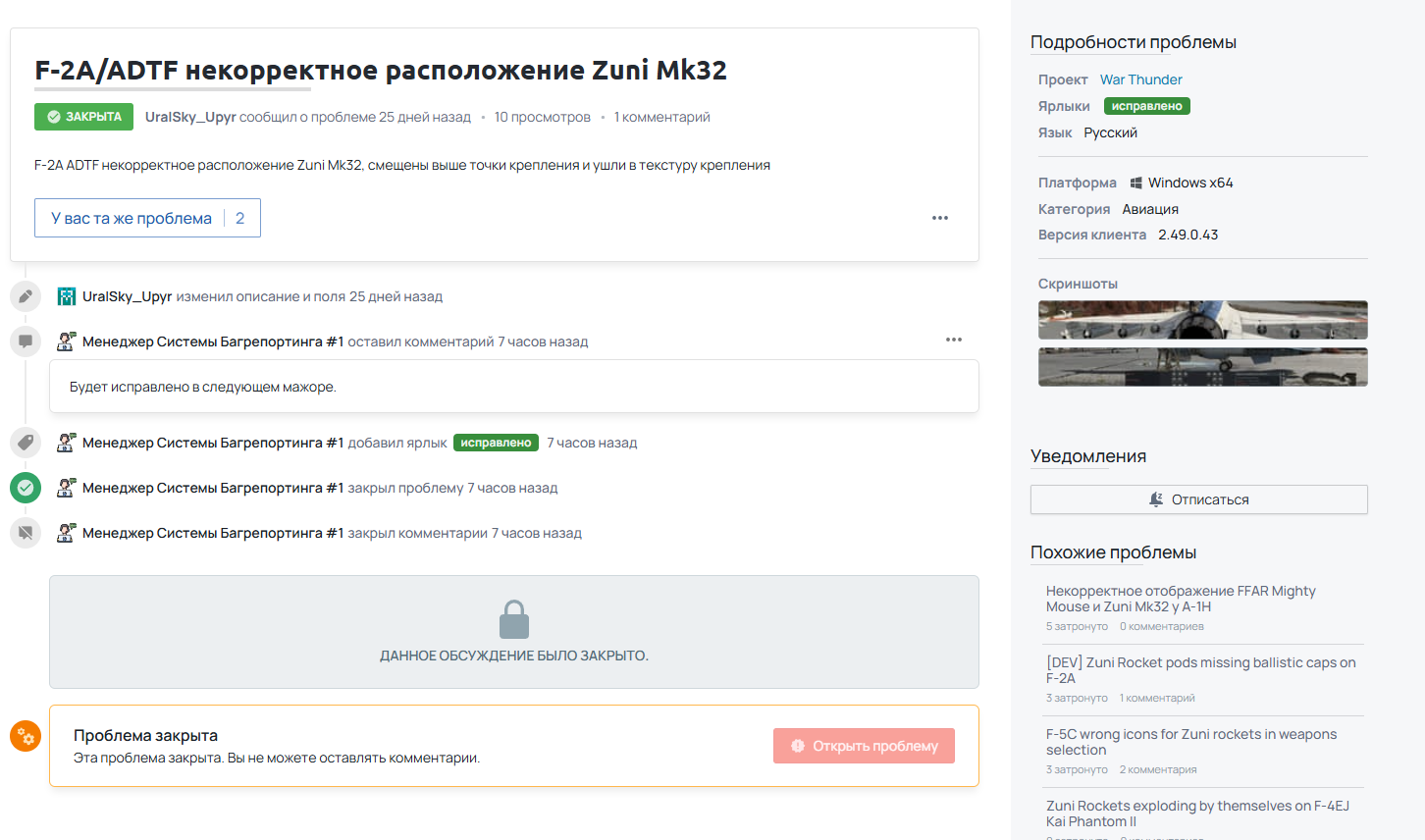Click the comment bubble timeline icon

(x=26, y=341)
